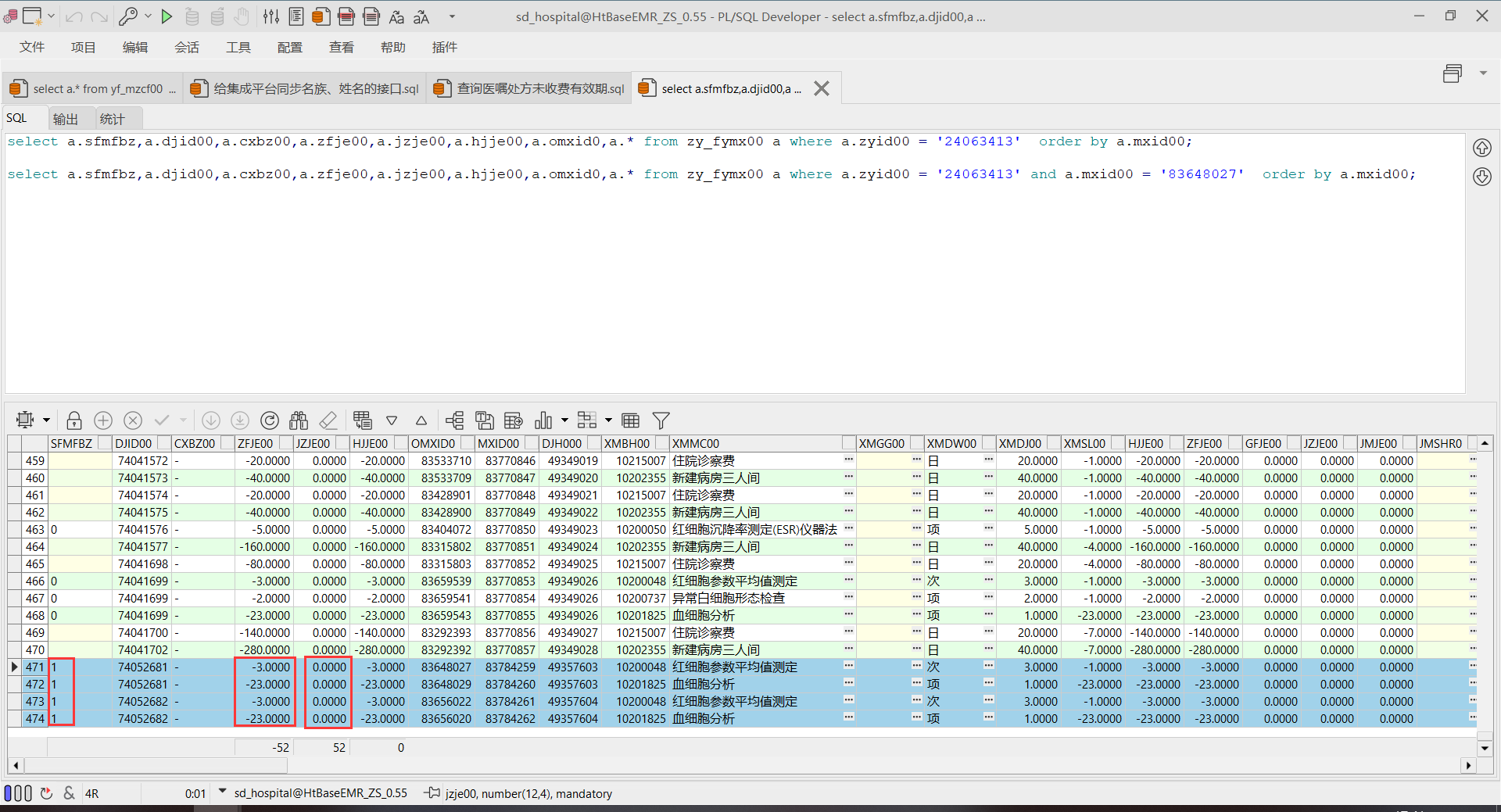Toggle the checkbox beside ZFJE00 column header
Viewport: 1501px width, 812px height.
[x=286, y=443]
